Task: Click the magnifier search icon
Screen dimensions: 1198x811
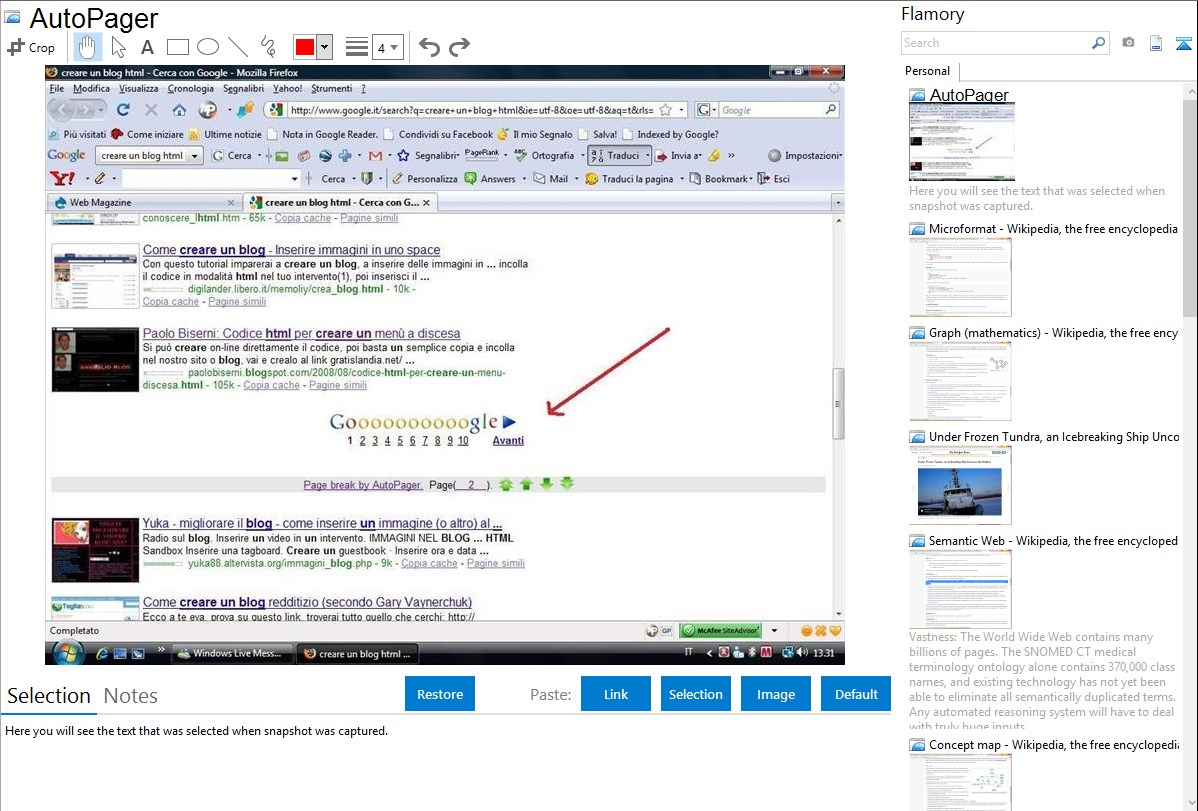Action: [1099, 43]
